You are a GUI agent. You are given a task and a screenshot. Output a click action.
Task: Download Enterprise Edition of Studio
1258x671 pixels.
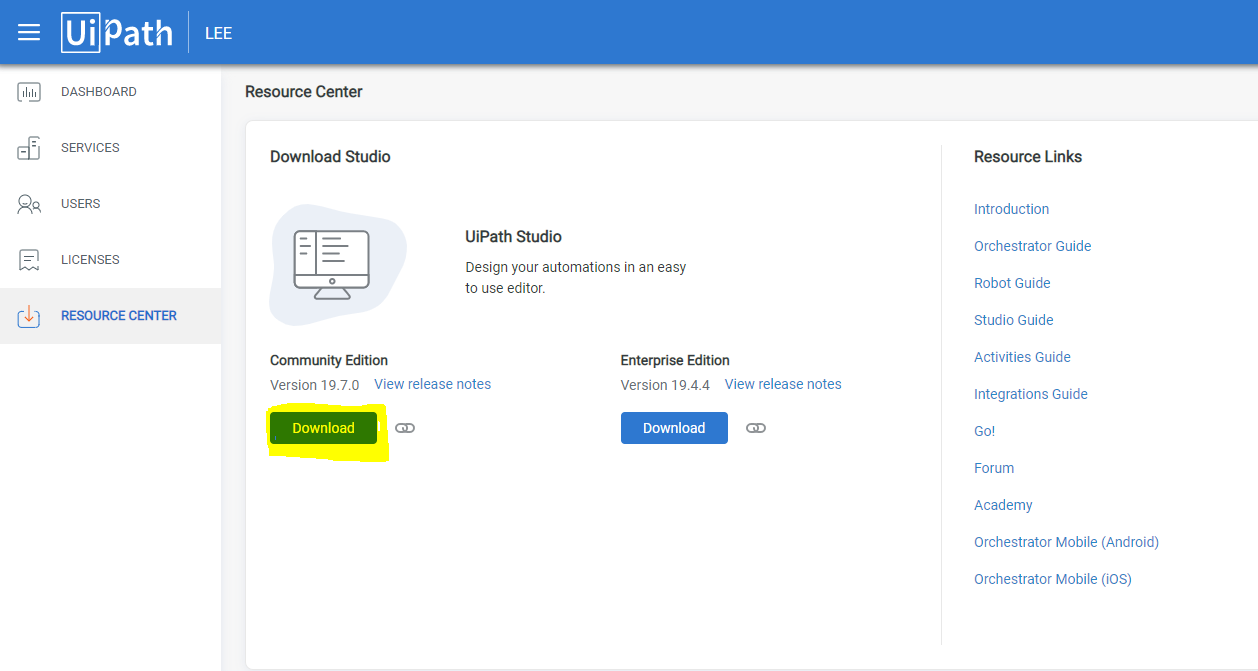click(674, 428)
